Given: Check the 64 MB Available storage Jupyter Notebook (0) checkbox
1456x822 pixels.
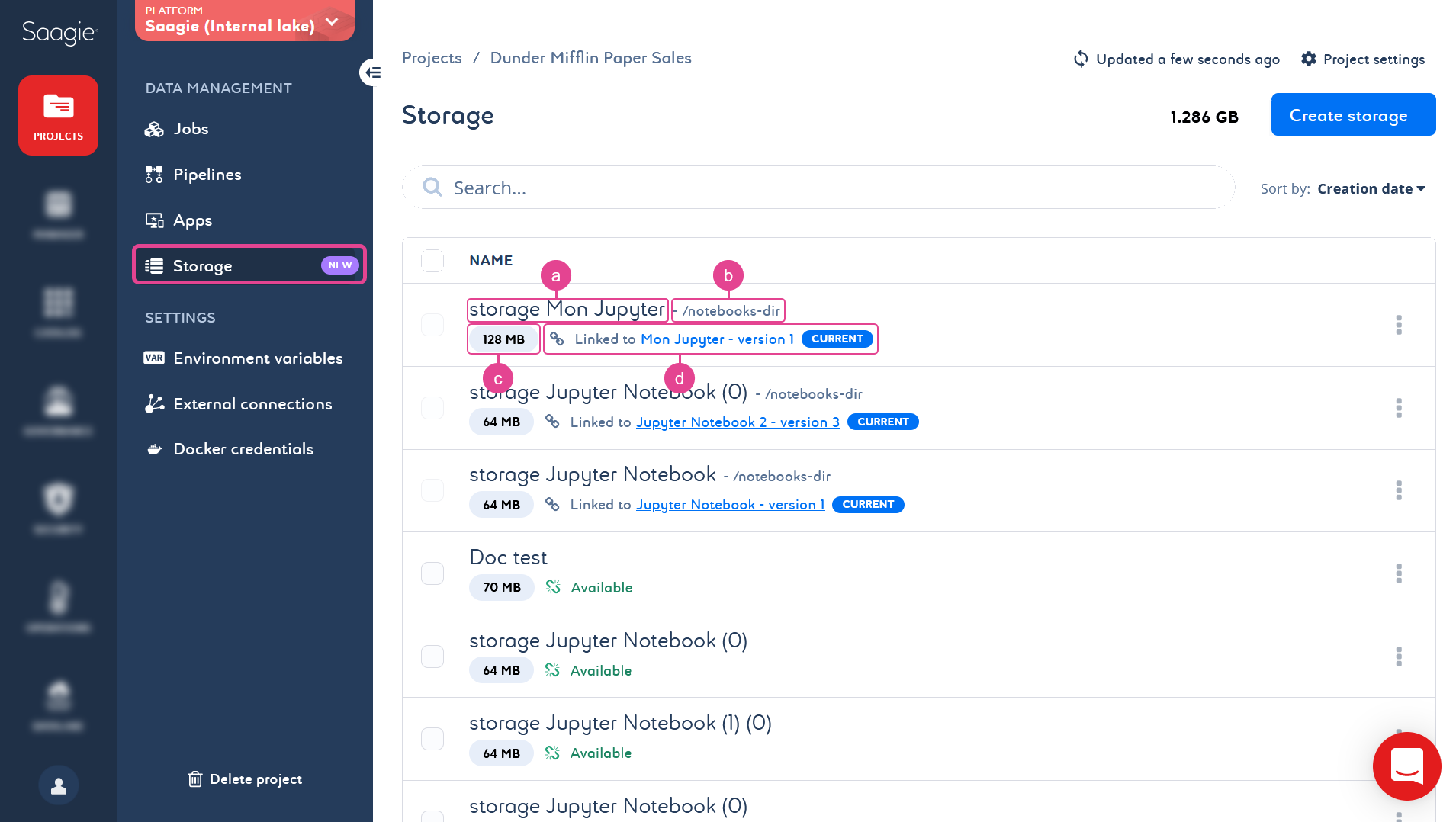Looking at the screenshot, I should coord(432,657).
